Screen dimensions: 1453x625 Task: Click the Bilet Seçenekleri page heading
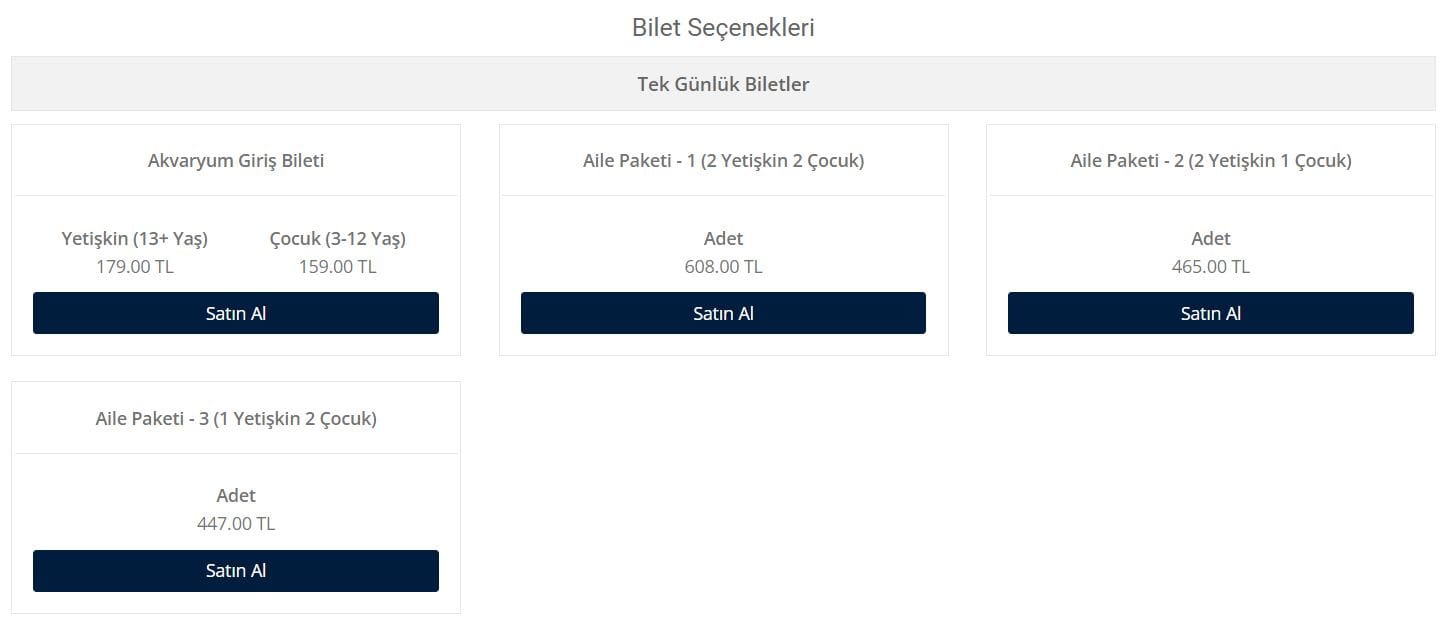pyautogui.click(x=723, y=28)
